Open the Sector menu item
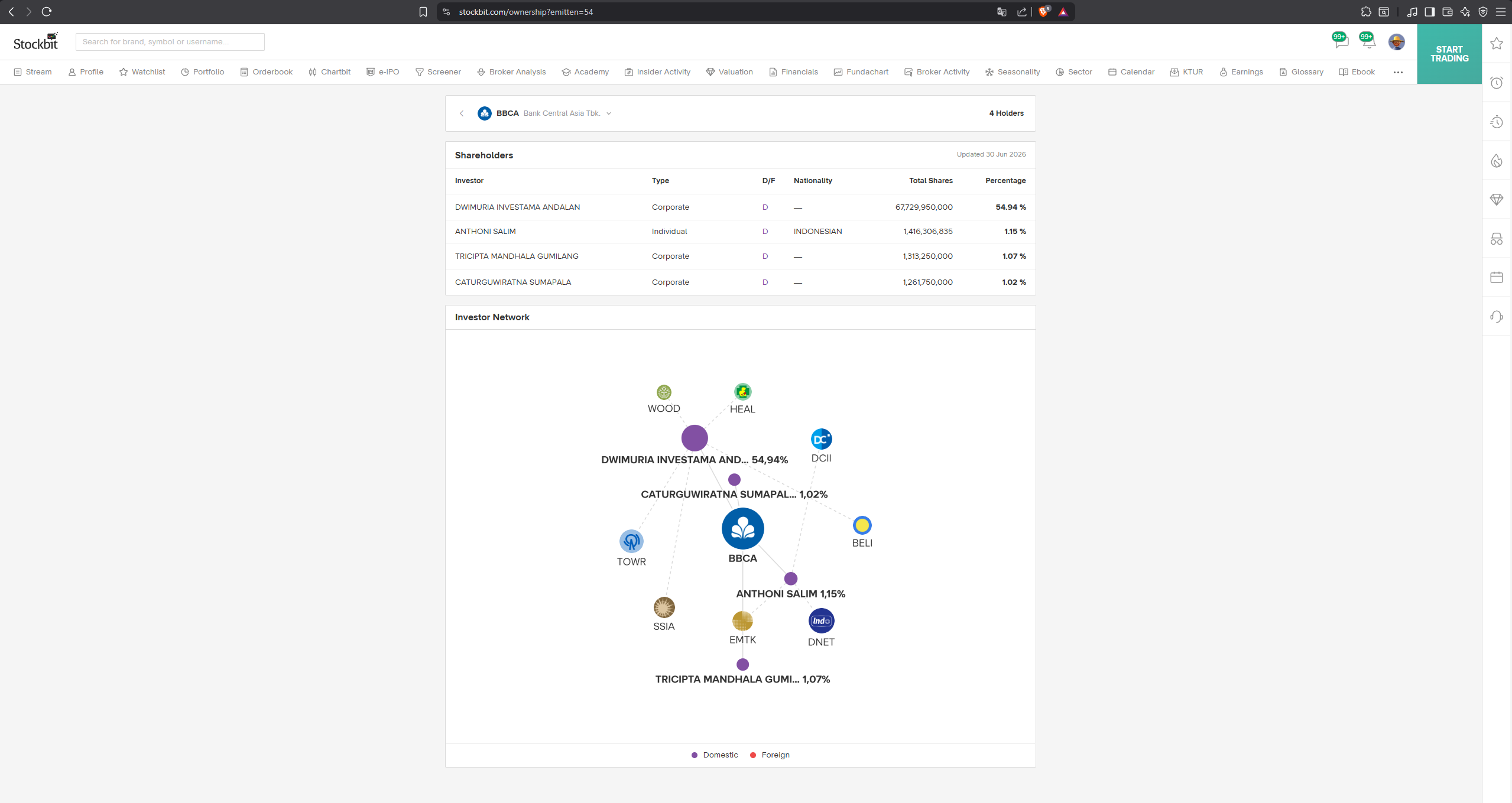 [x=1074, y=72]
